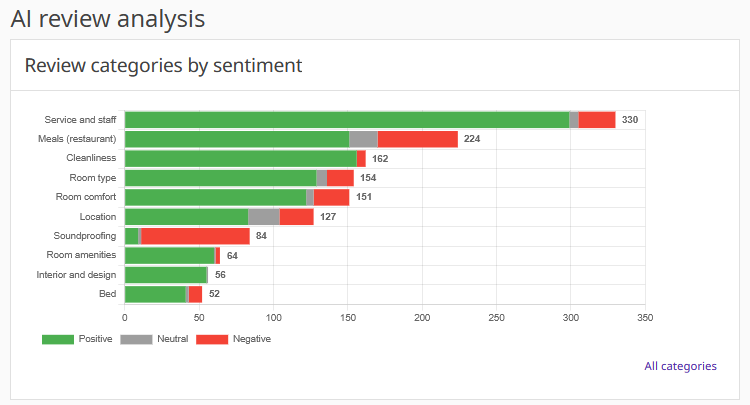Click the green Location positive segment
Screen dimensions: 750x405
186,217
